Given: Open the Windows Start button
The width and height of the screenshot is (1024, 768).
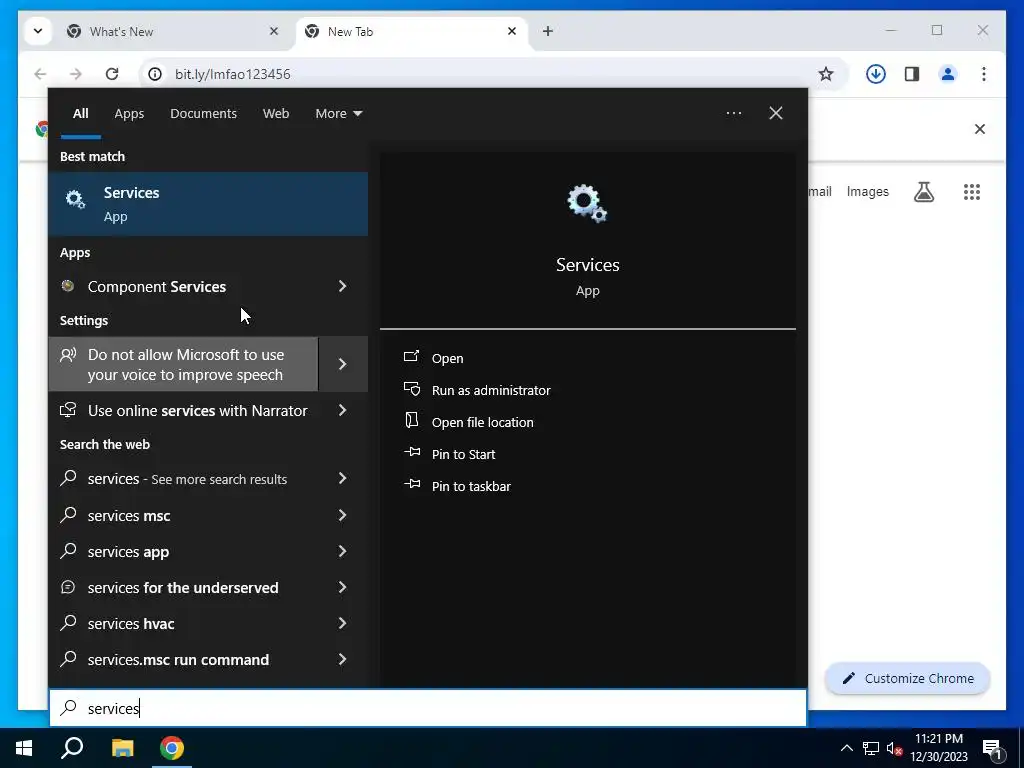Looking at the screenshot, I should [24, 748].
